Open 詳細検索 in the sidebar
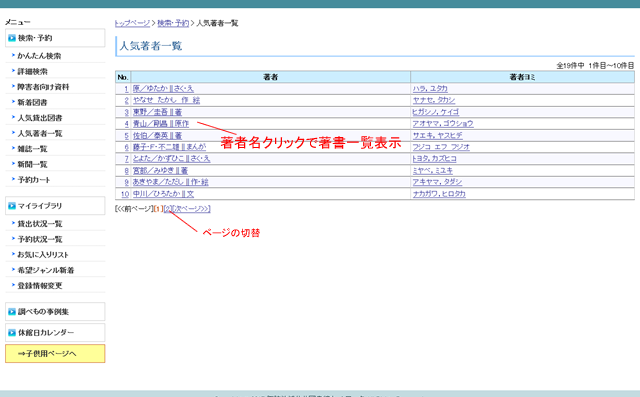The width and height of the screenshot is (640, 397). tap(32, 71)
